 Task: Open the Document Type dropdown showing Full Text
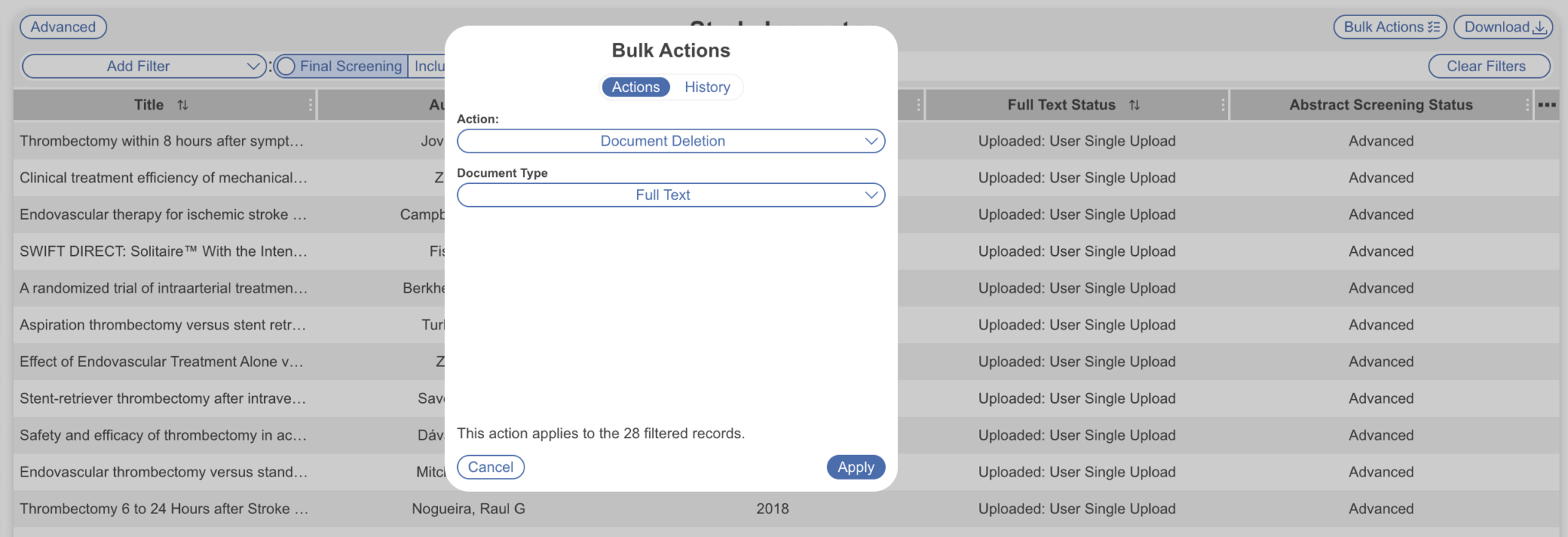point(670,195)
